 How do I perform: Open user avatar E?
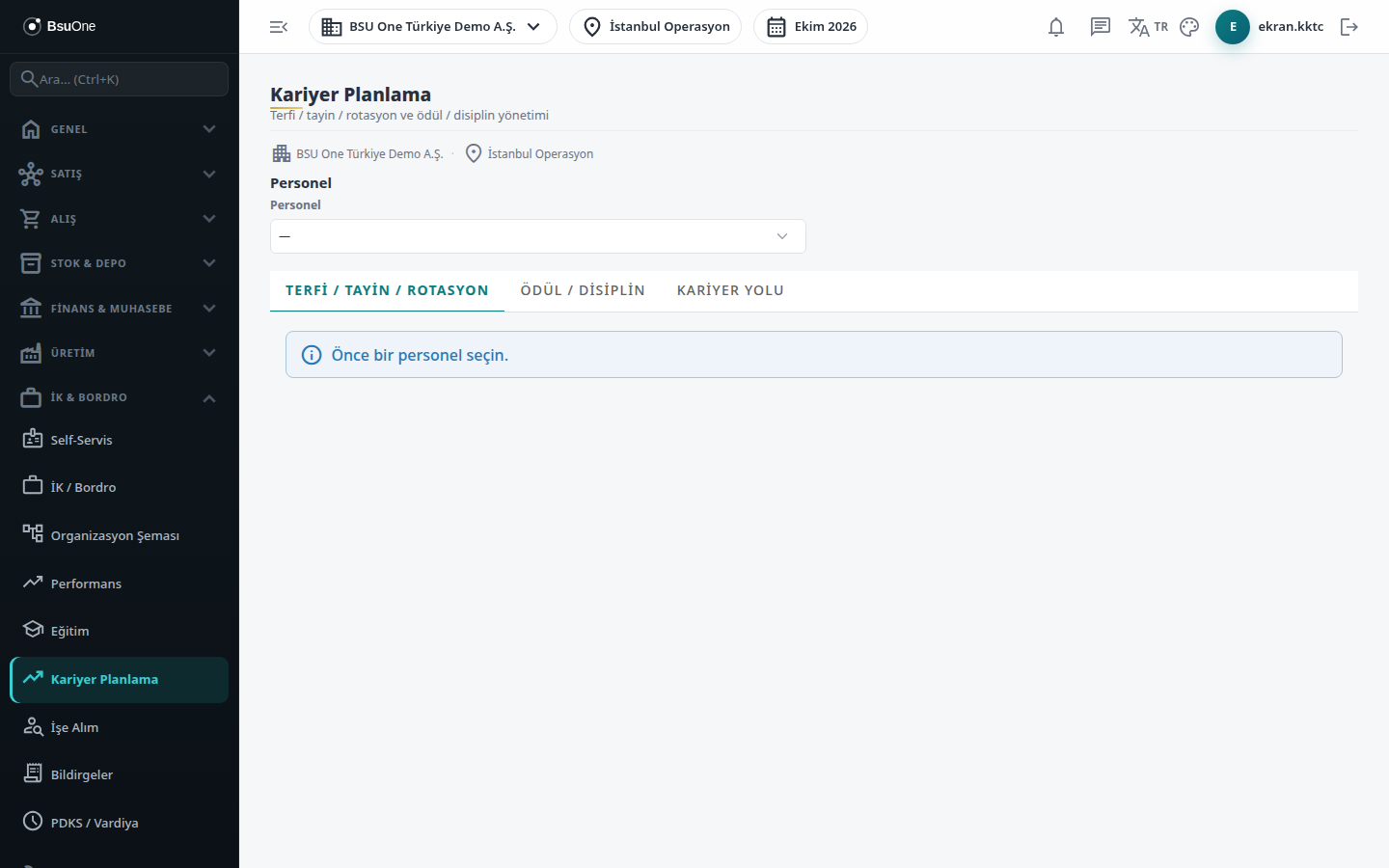(1233, 27)
